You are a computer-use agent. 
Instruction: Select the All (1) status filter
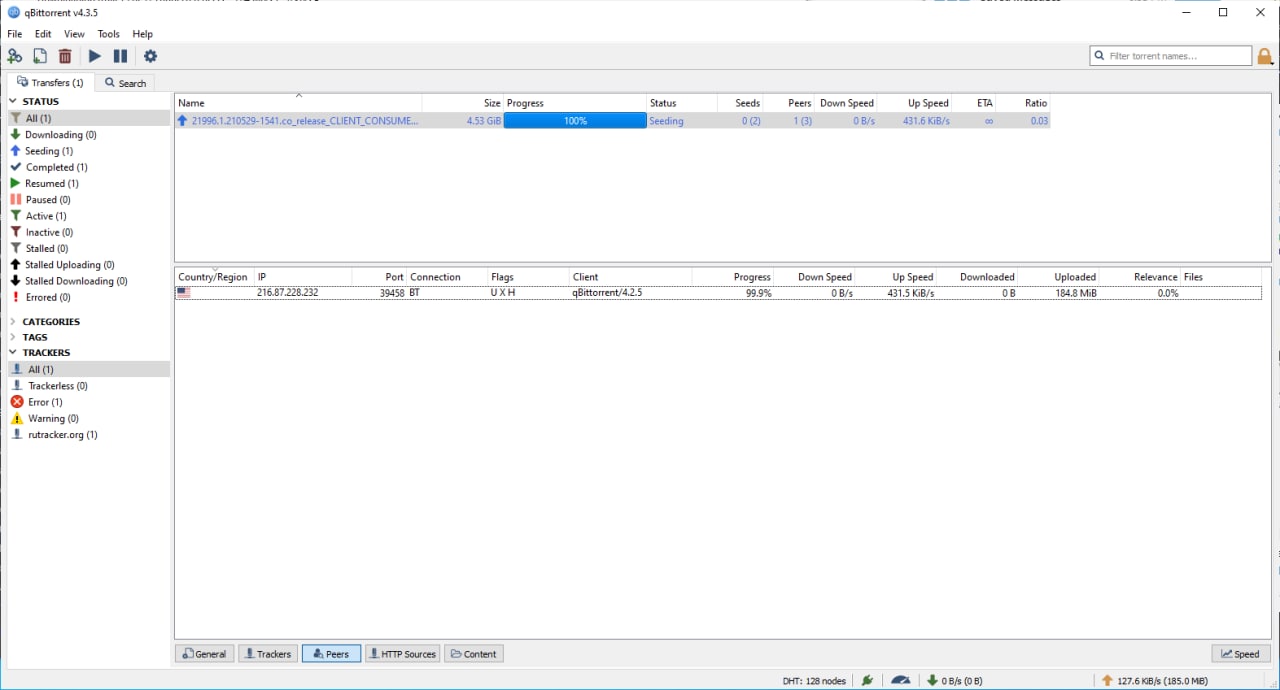tap(88, 118)
